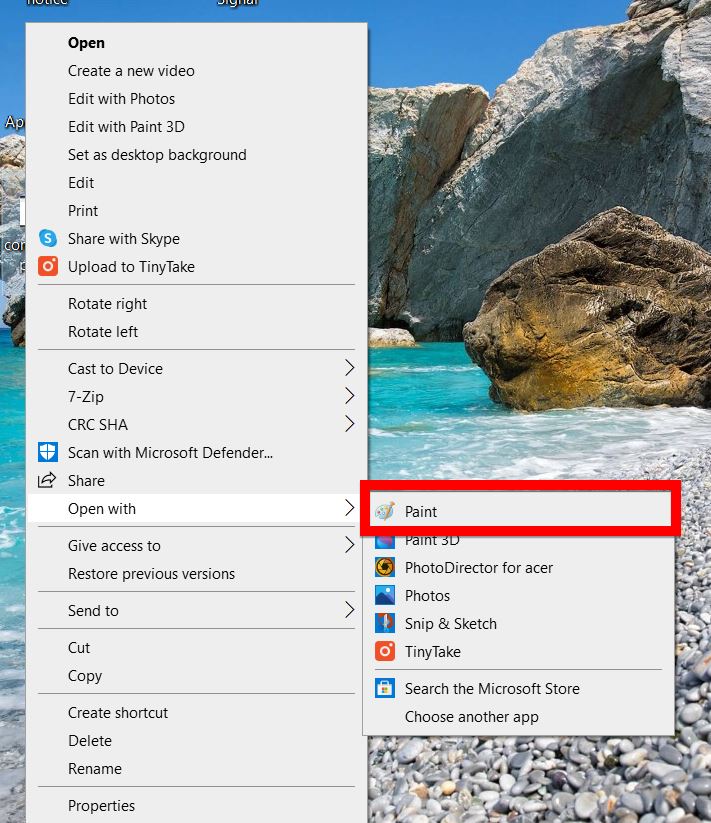Viewport: 711px width, 823px height.
Task: Expand the CRC SHA submenu arrow
Action: tap(349, 424)
